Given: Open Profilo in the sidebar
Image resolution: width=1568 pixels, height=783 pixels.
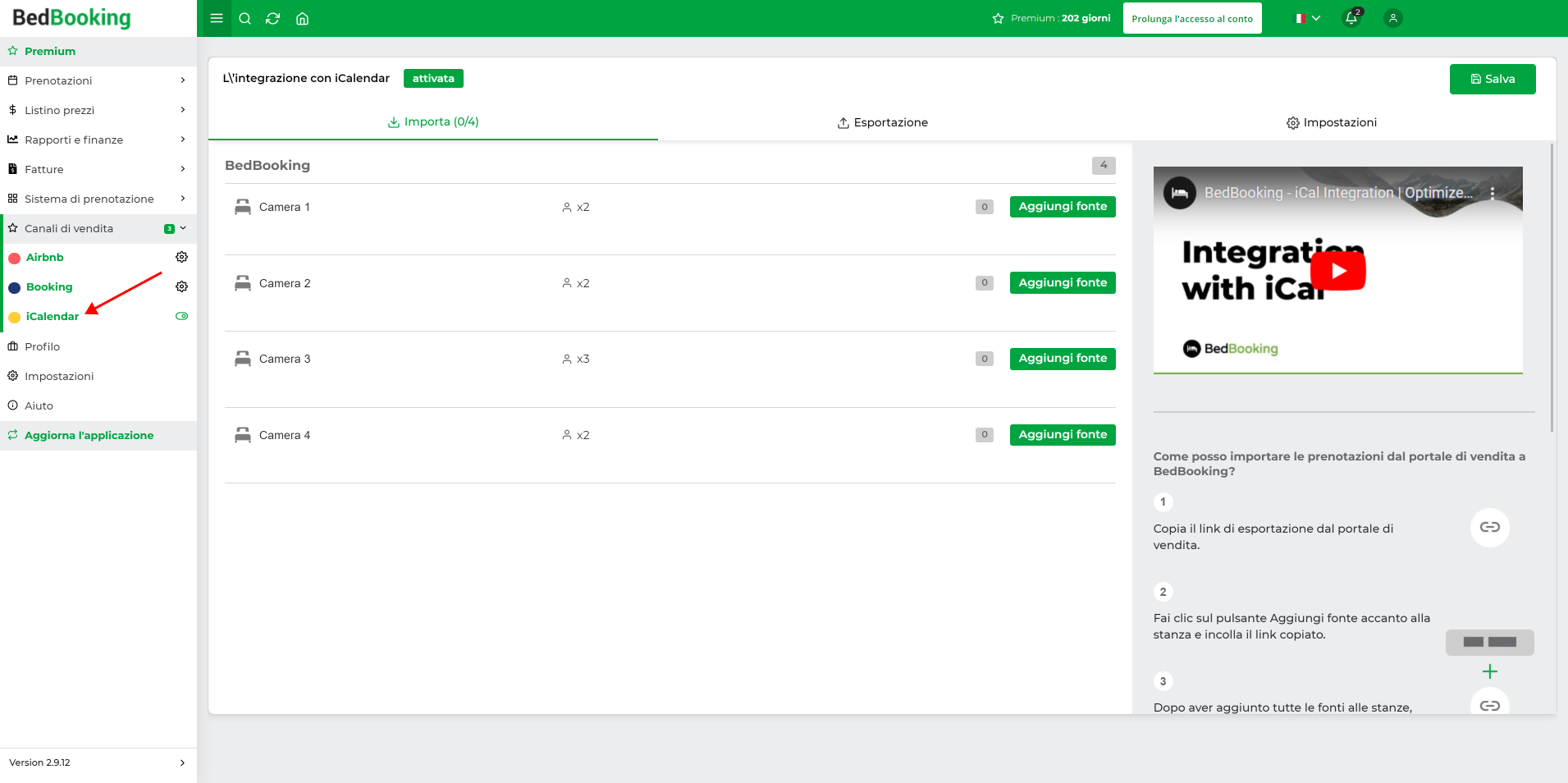Looking at the screenshot, I should pyautogui.click(x=98, y=346).
